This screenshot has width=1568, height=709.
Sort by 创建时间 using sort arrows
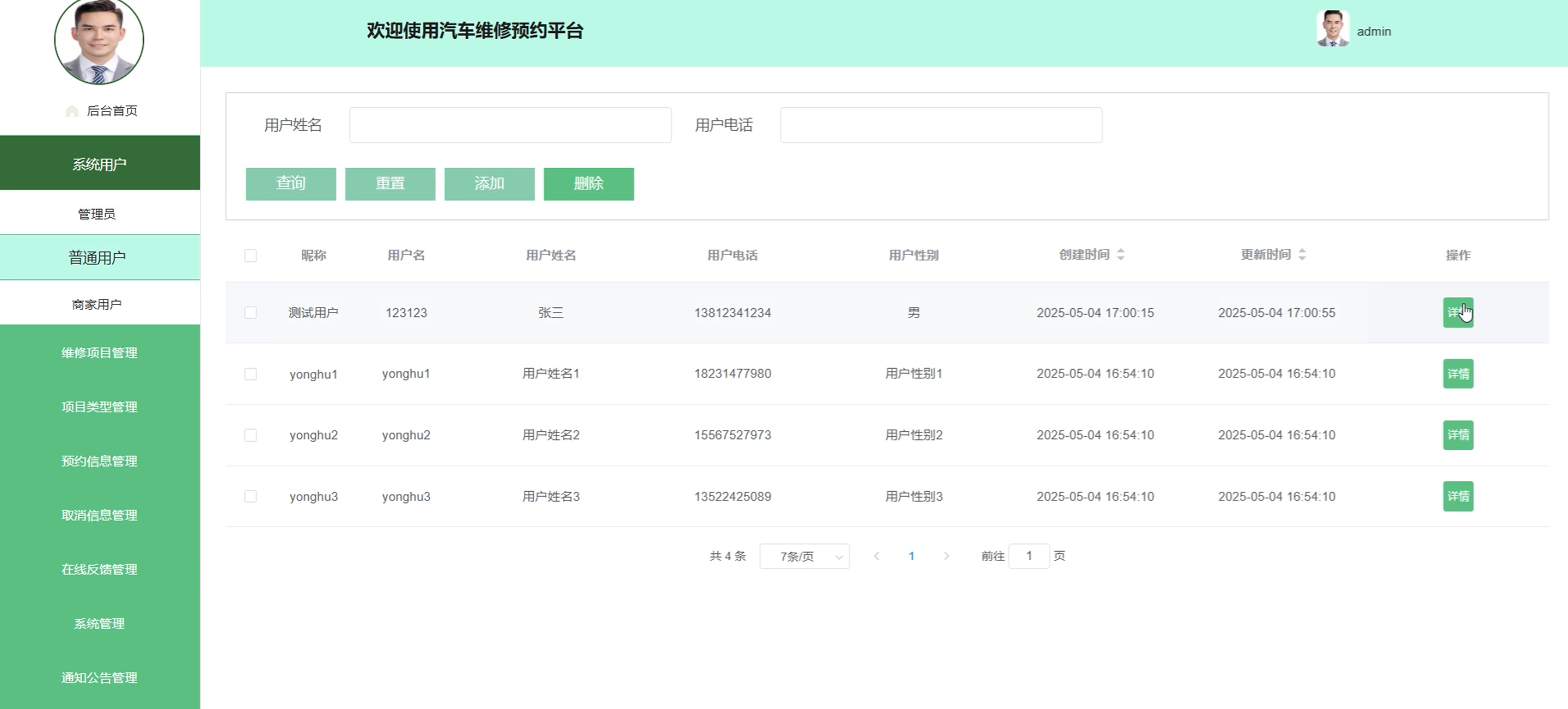1121,254
